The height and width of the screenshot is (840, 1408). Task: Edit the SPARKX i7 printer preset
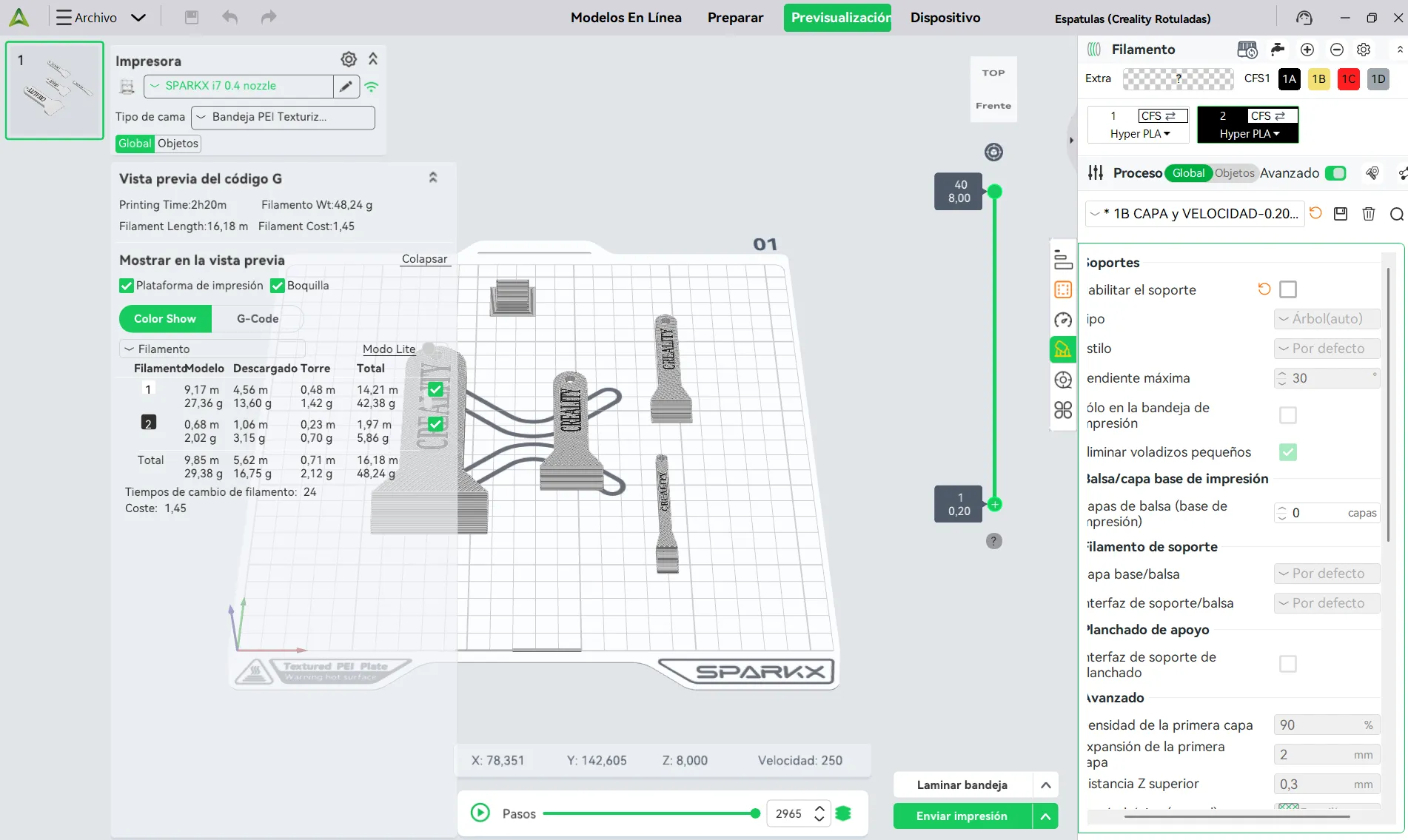[x=346, y=86]
